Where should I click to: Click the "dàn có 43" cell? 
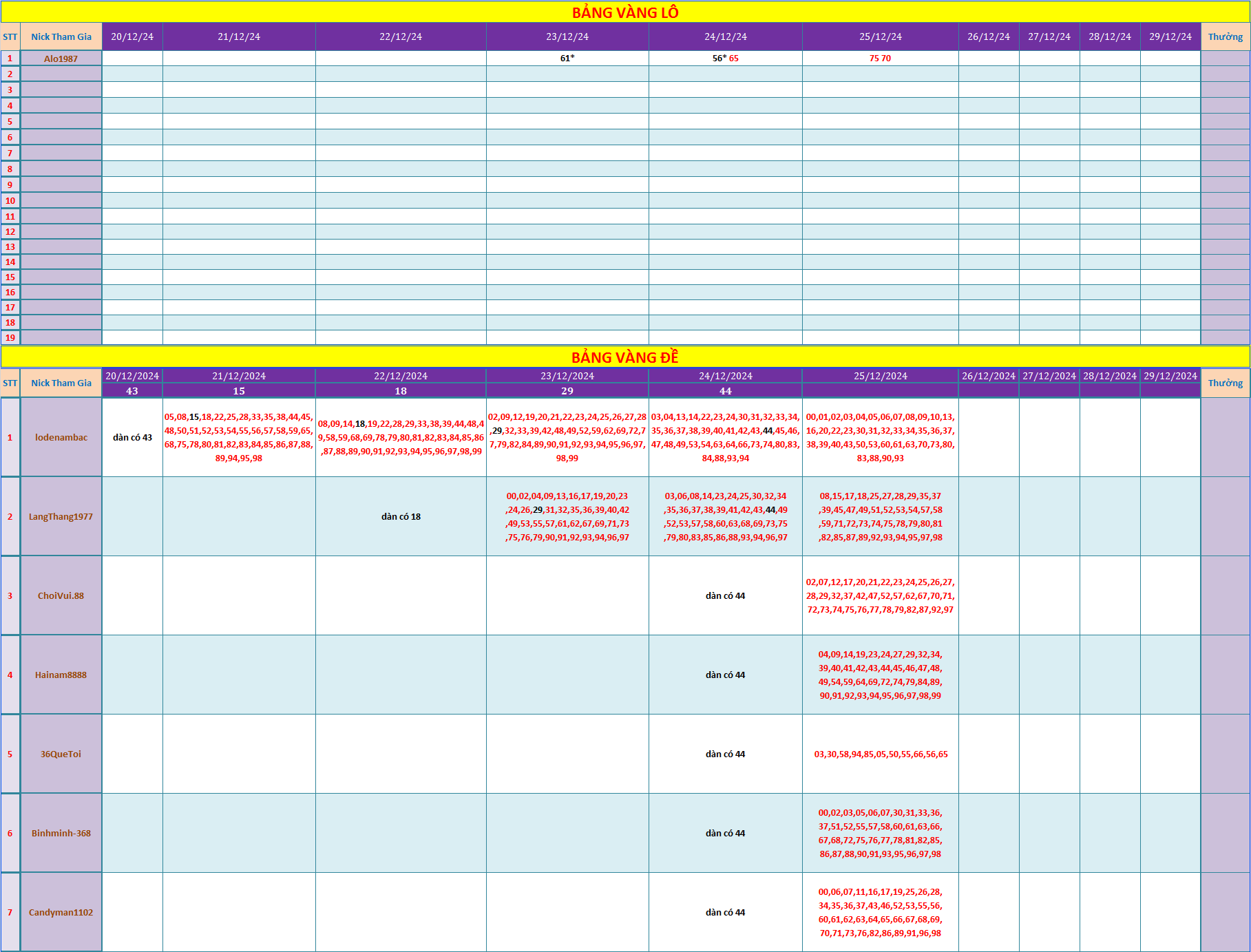[x=132, y=437]
